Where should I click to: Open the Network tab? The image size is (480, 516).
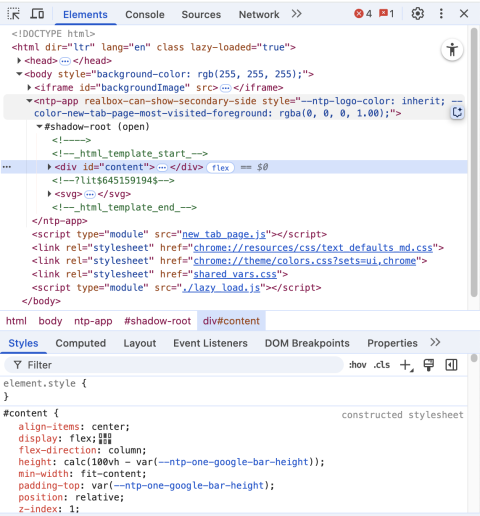259,15
